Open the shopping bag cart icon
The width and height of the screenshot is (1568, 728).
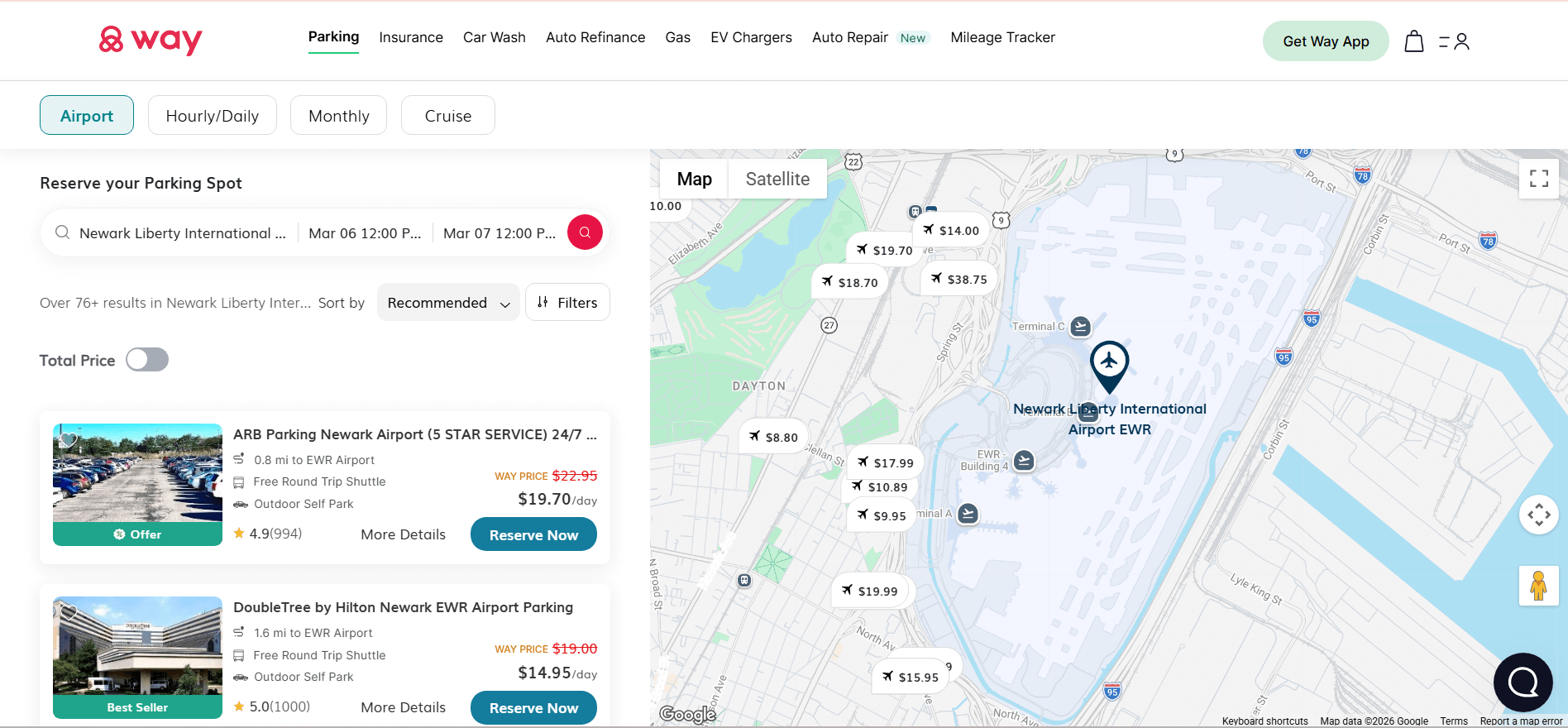click(1414, 41)
